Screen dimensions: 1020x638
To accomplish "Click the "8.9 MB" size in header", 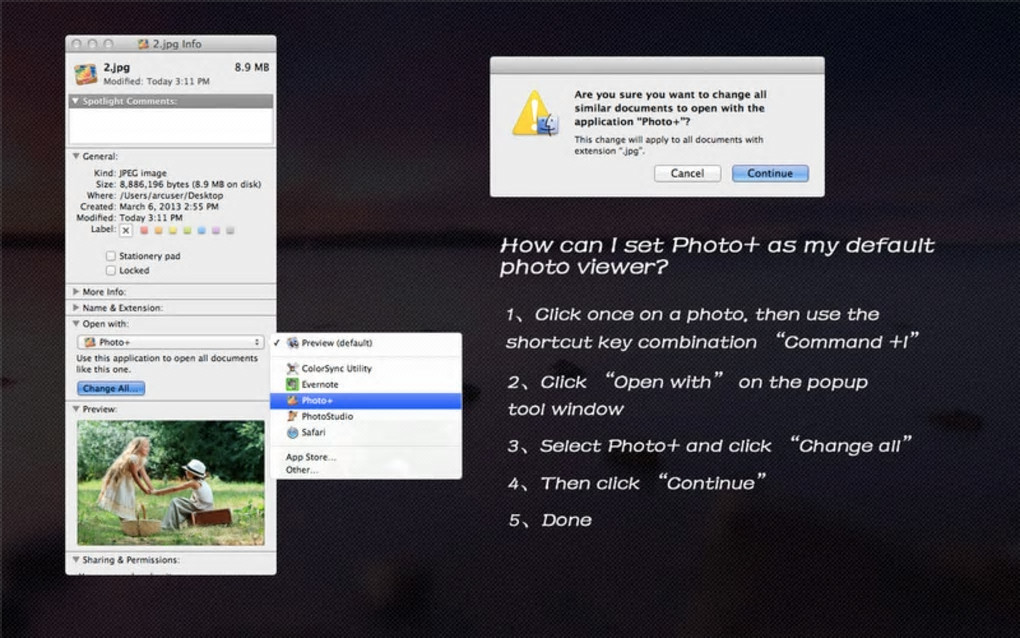I will point(252,67).
